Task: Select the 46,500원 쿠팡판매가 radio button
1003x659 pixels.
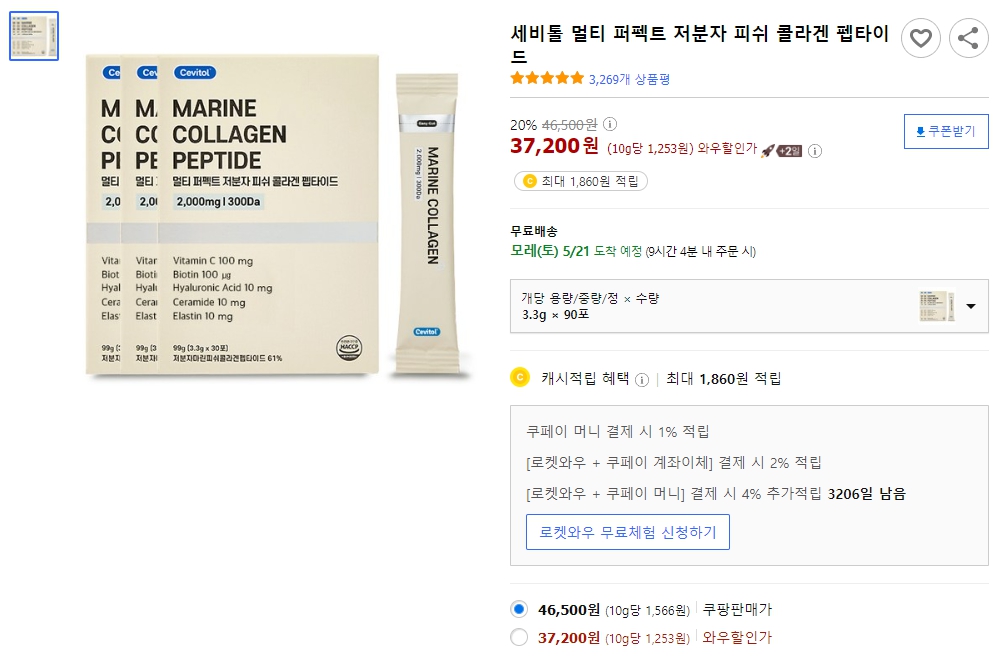Action: tap(520, 608)
